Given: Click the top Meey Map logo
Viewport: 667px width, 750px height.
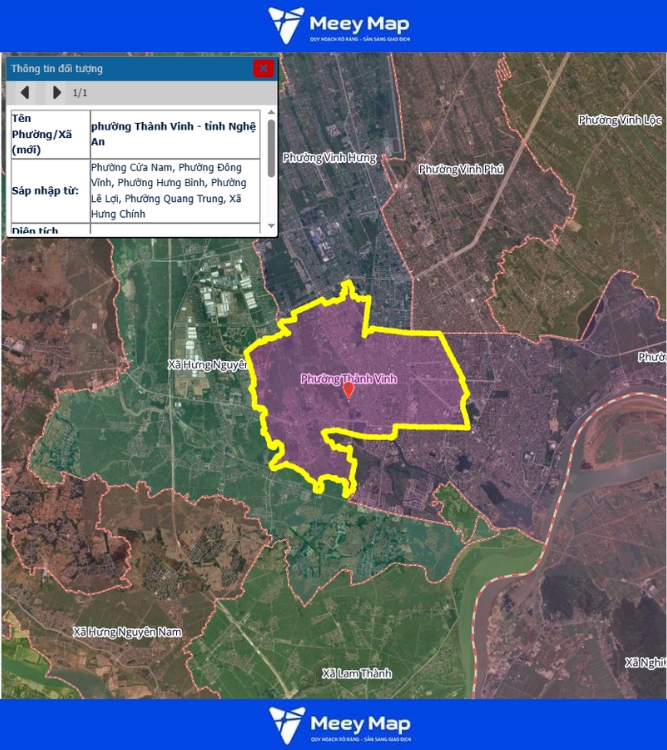Looking at the screenshot, I should [x=339, y=25].
